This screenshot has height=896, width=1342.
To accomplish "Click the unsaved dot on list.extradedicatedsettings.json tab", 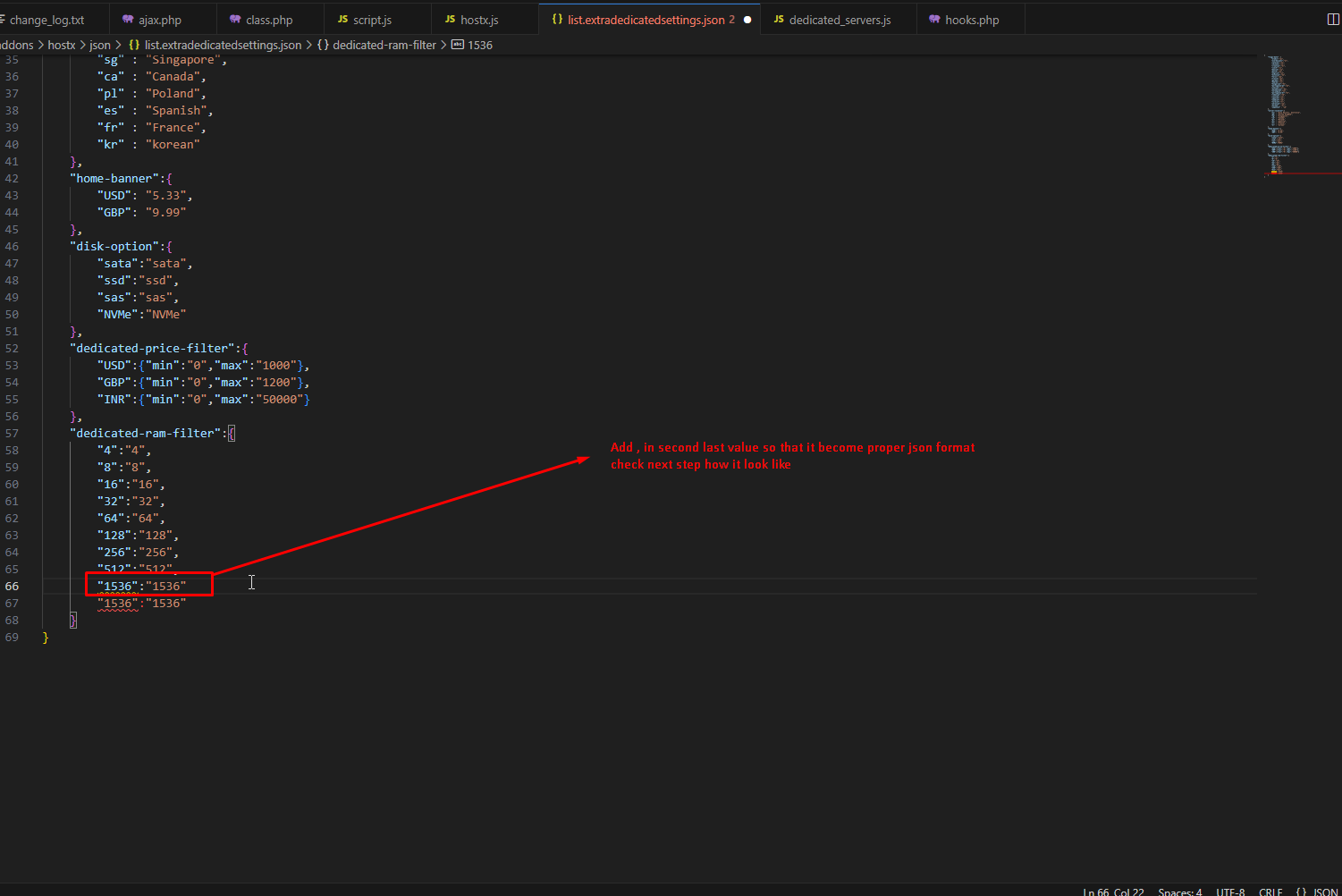I will point(747,20).
